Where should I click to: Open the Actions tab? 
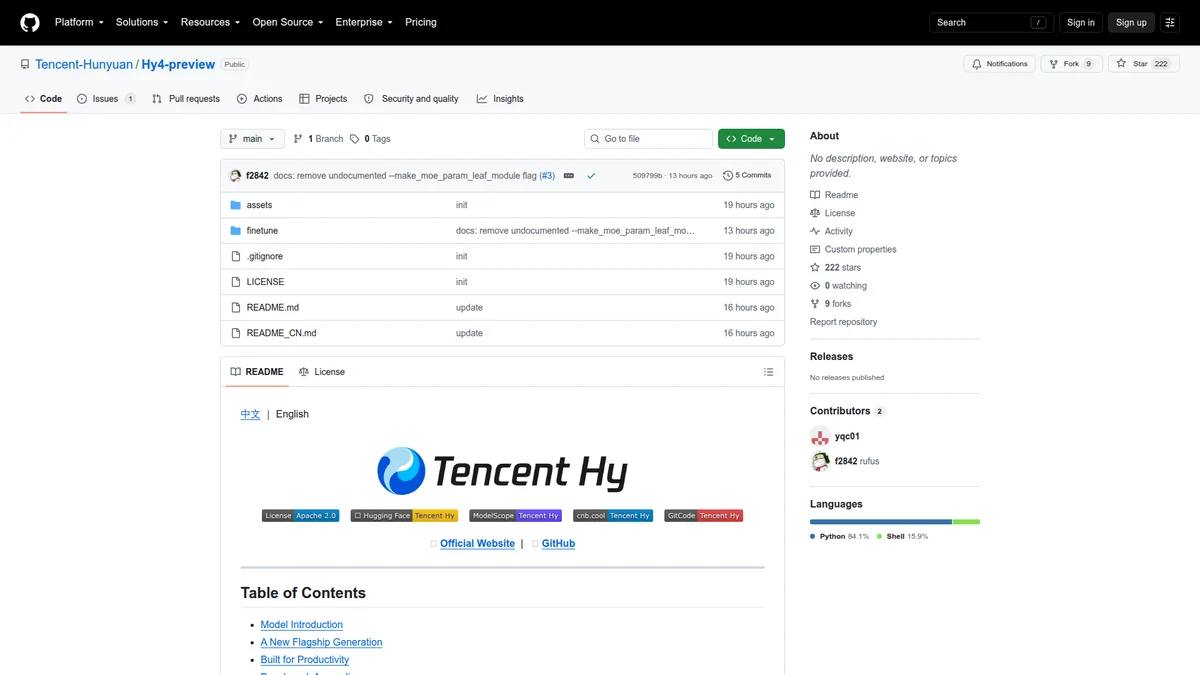pyautogui.click(x=260, y=99)
